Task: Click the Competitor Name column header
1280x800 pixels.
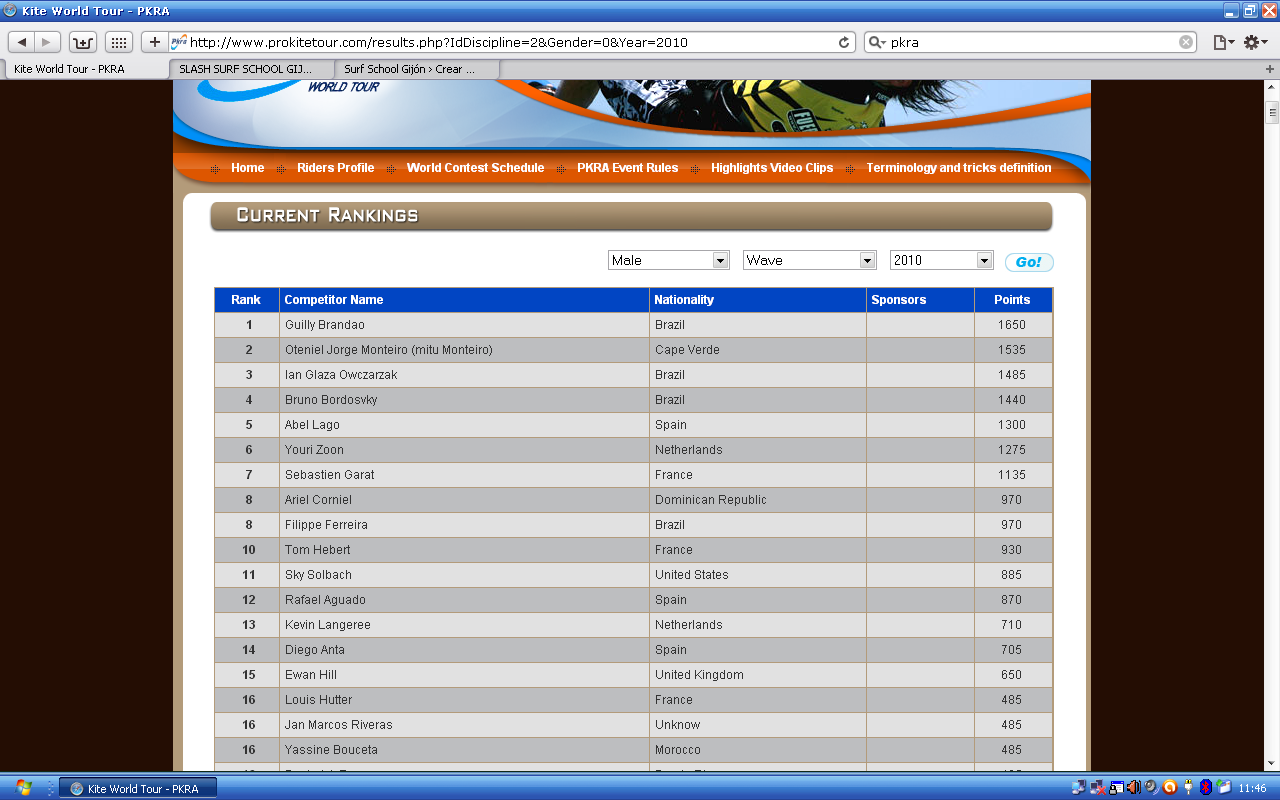Action: pyautogui.click(x=464, y=300)
